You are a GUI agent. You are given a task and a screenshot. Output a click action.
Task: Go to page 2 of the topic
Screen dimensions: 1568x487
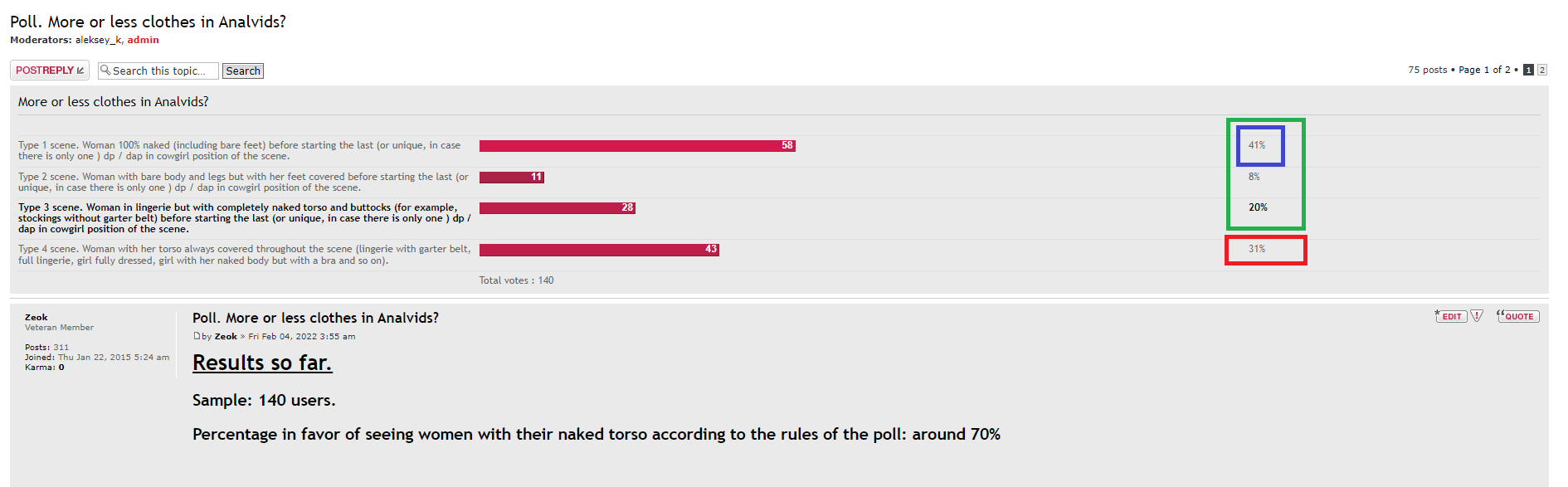click(1541, 70)
